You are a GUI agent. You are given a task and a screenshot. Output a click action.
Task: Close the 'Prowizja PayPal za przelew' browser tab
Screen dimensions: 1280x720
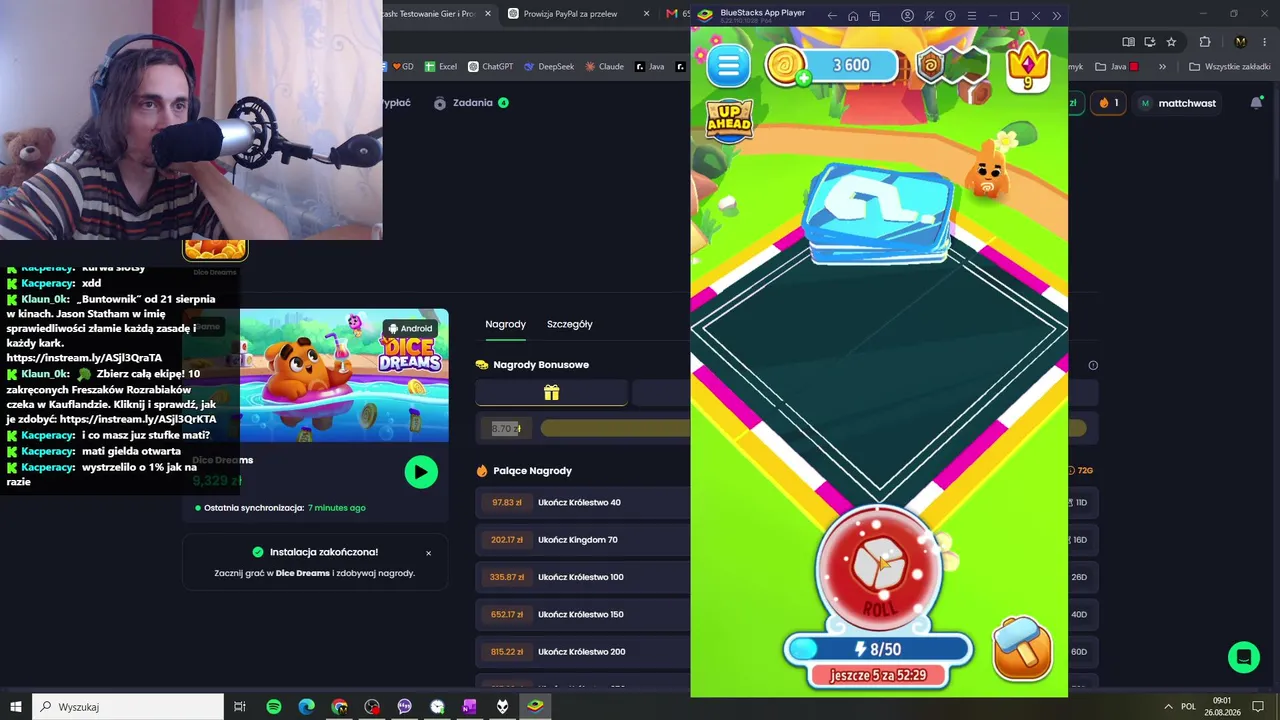(x=646, y=14)
